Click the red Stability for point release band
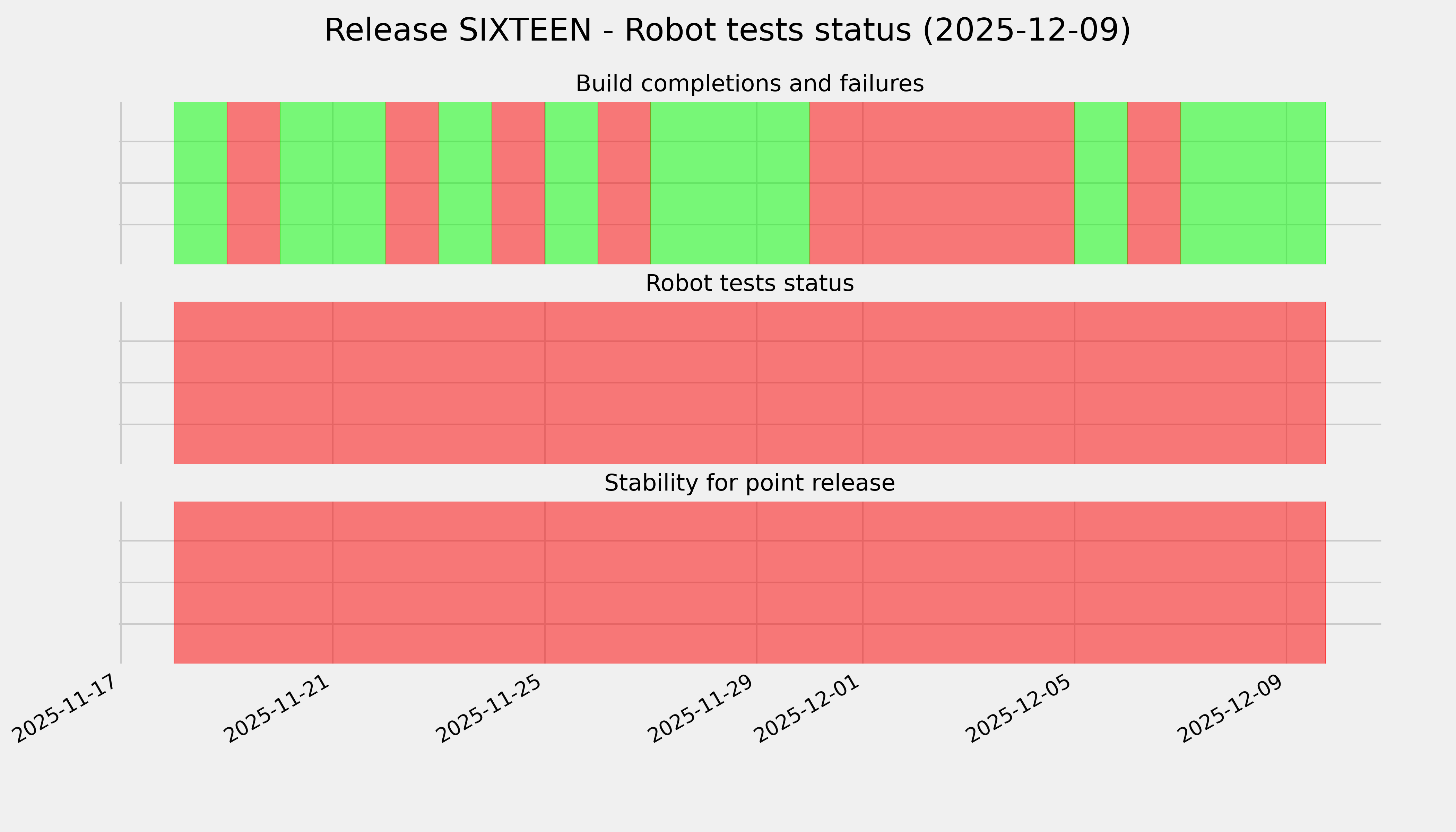Viewport: 1456px width, 832px height. 749,582
